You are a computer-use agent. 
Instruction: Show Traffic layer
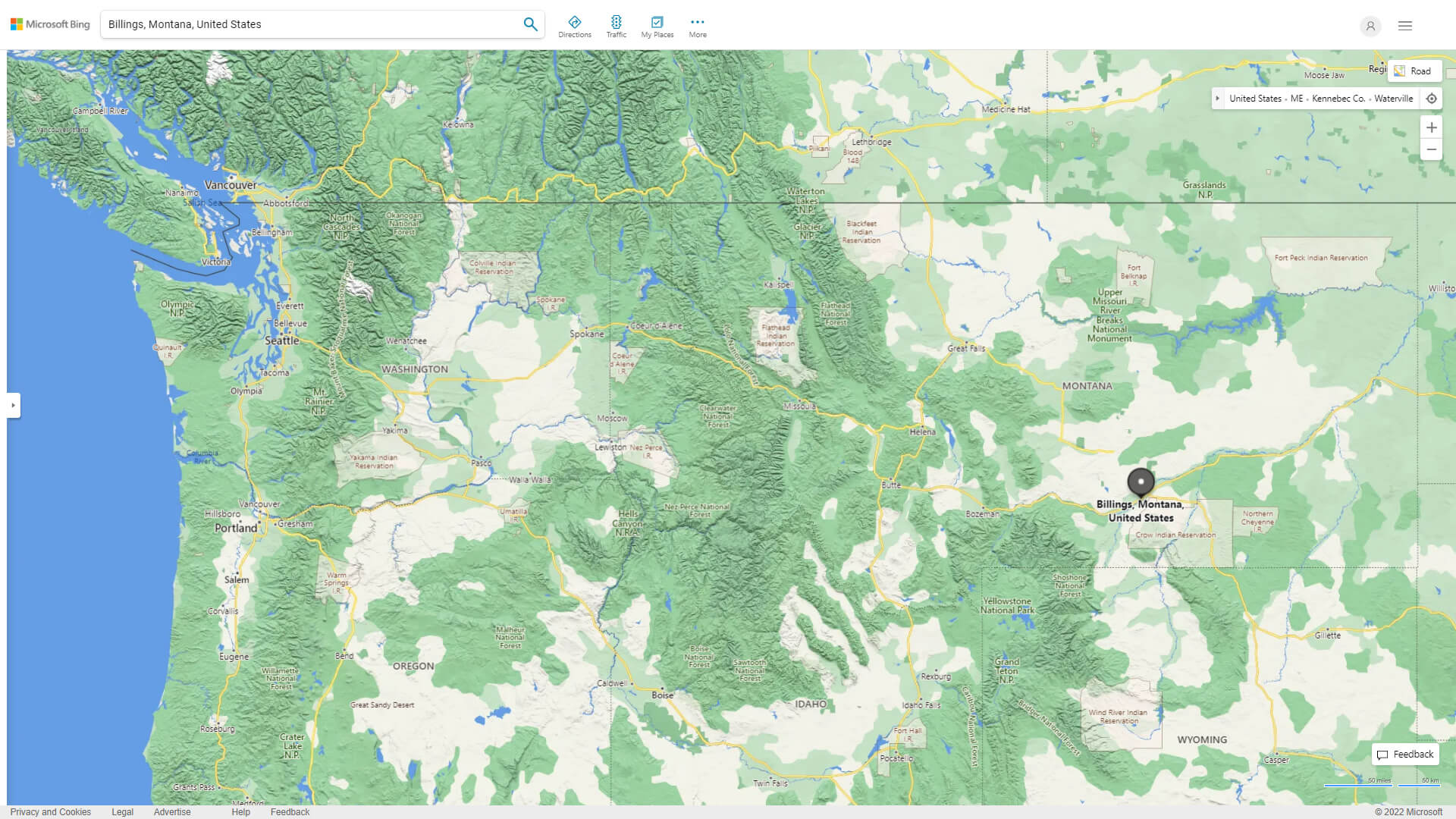[616, 27]
